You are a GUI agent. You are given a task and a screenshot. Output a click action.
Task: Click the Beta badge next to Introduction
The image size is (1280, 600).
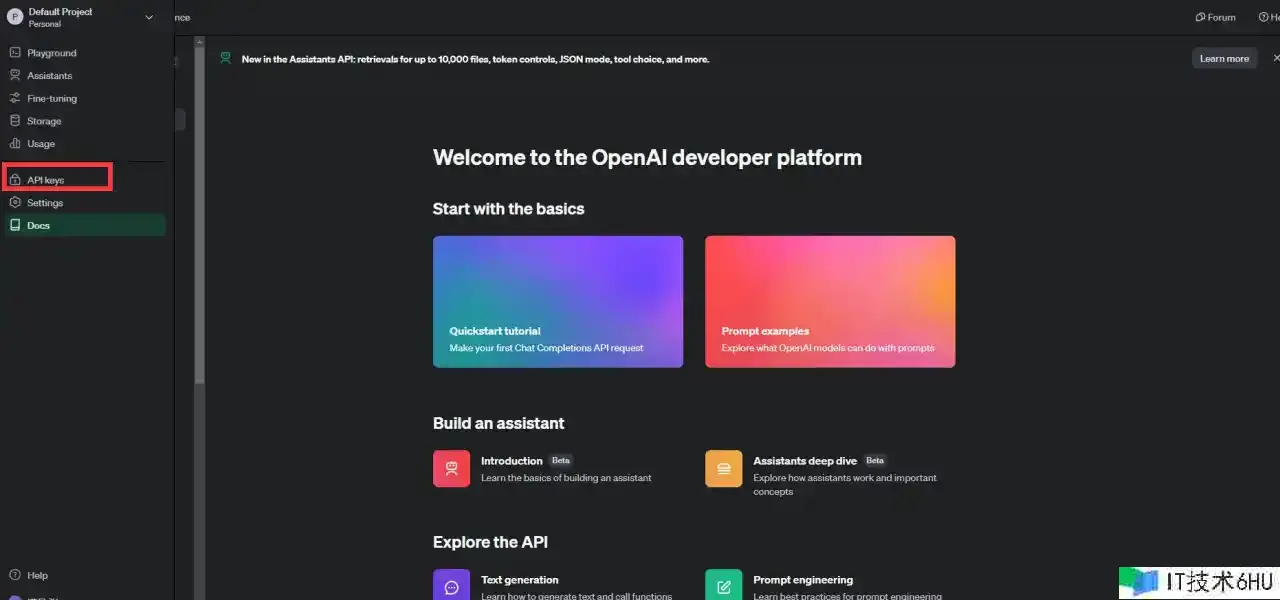coord(561,461)
